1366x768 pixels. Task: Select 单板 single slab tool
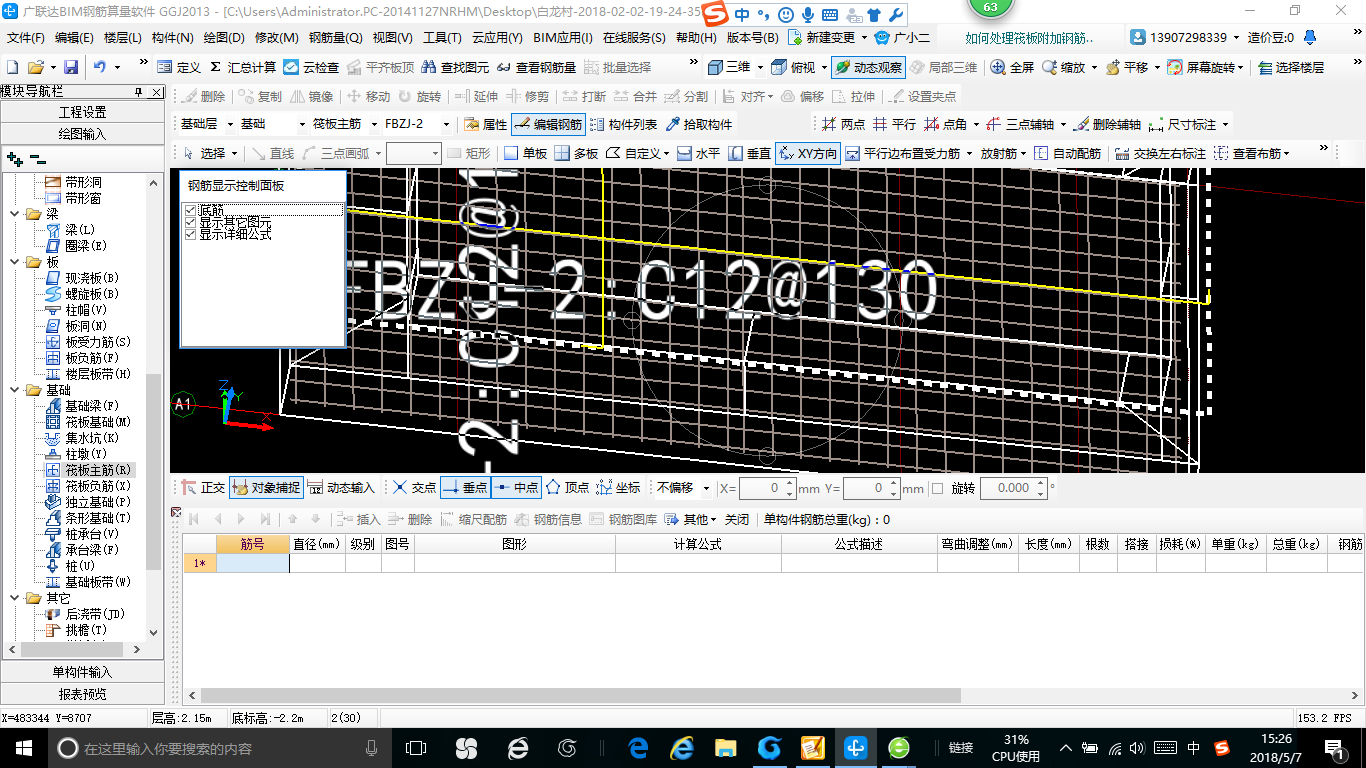click(x=525, y=153)
